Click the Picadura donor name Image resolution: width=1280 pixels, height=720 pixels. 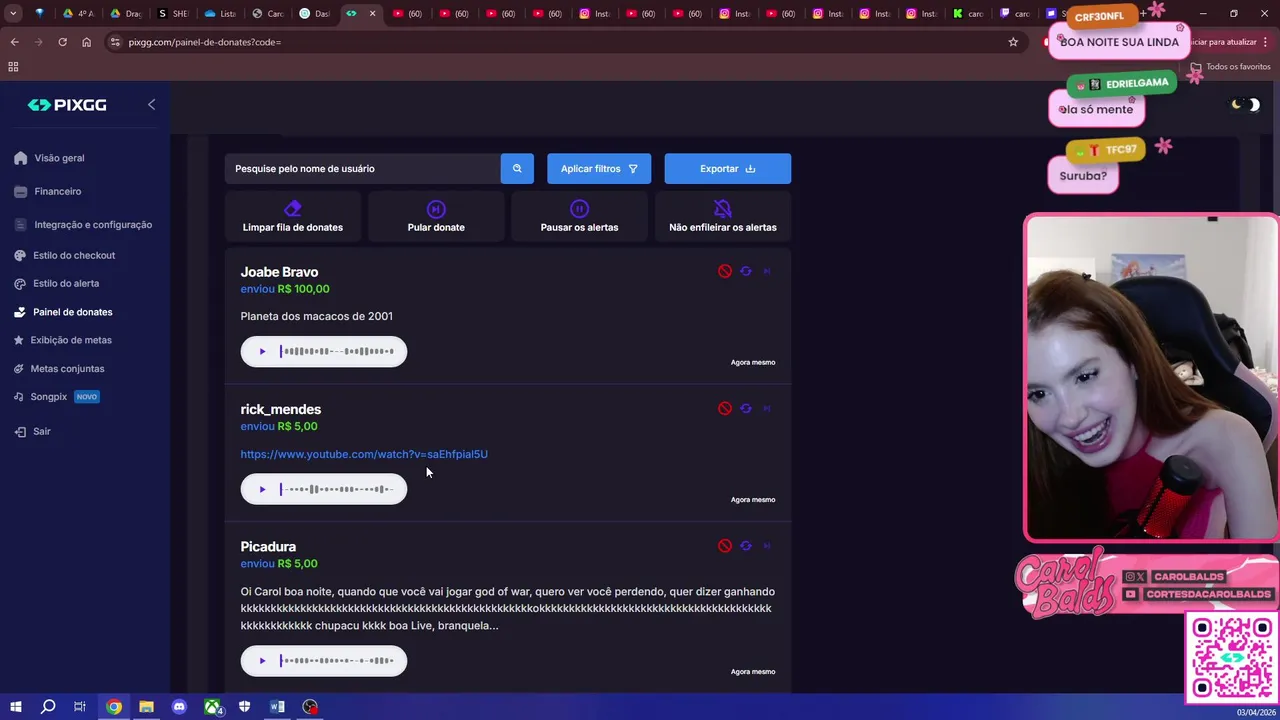click(268, 547)
